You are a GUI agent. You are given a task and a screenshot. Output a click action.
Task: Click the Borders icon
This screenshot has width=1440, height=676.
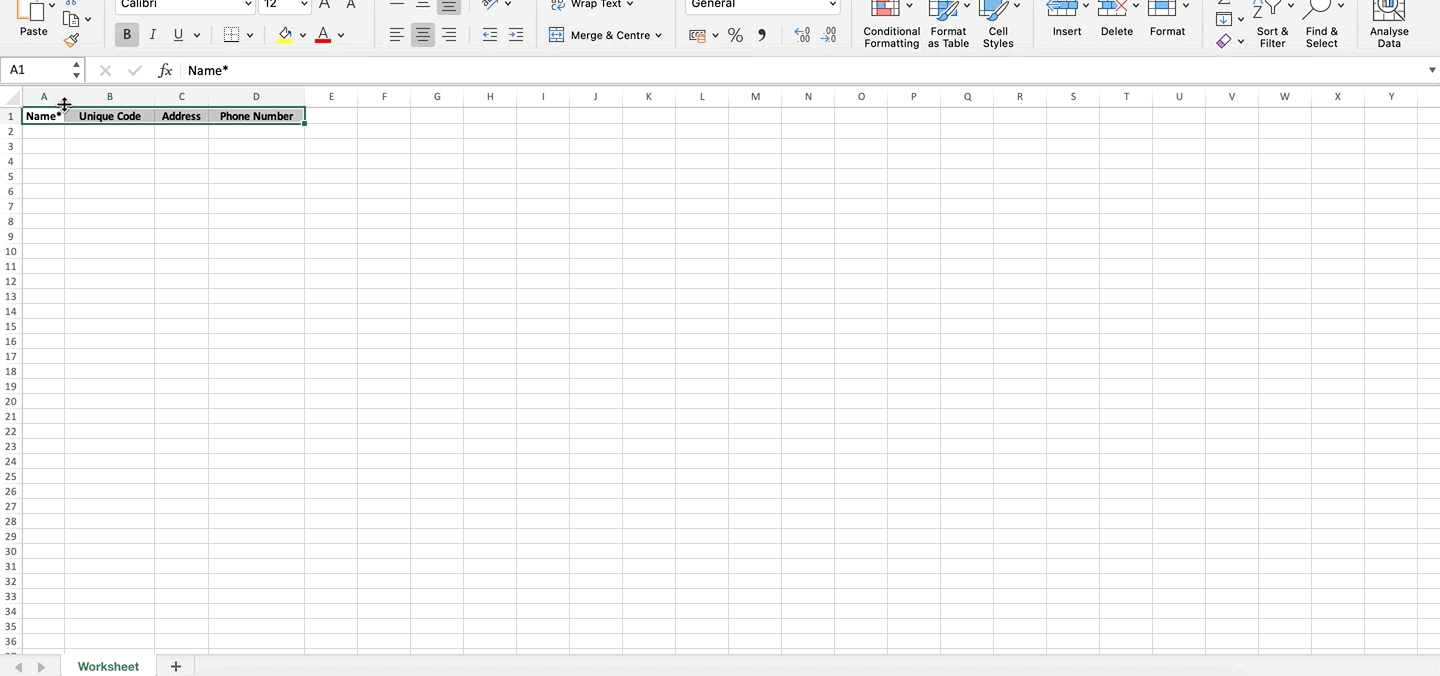(231, 35)
